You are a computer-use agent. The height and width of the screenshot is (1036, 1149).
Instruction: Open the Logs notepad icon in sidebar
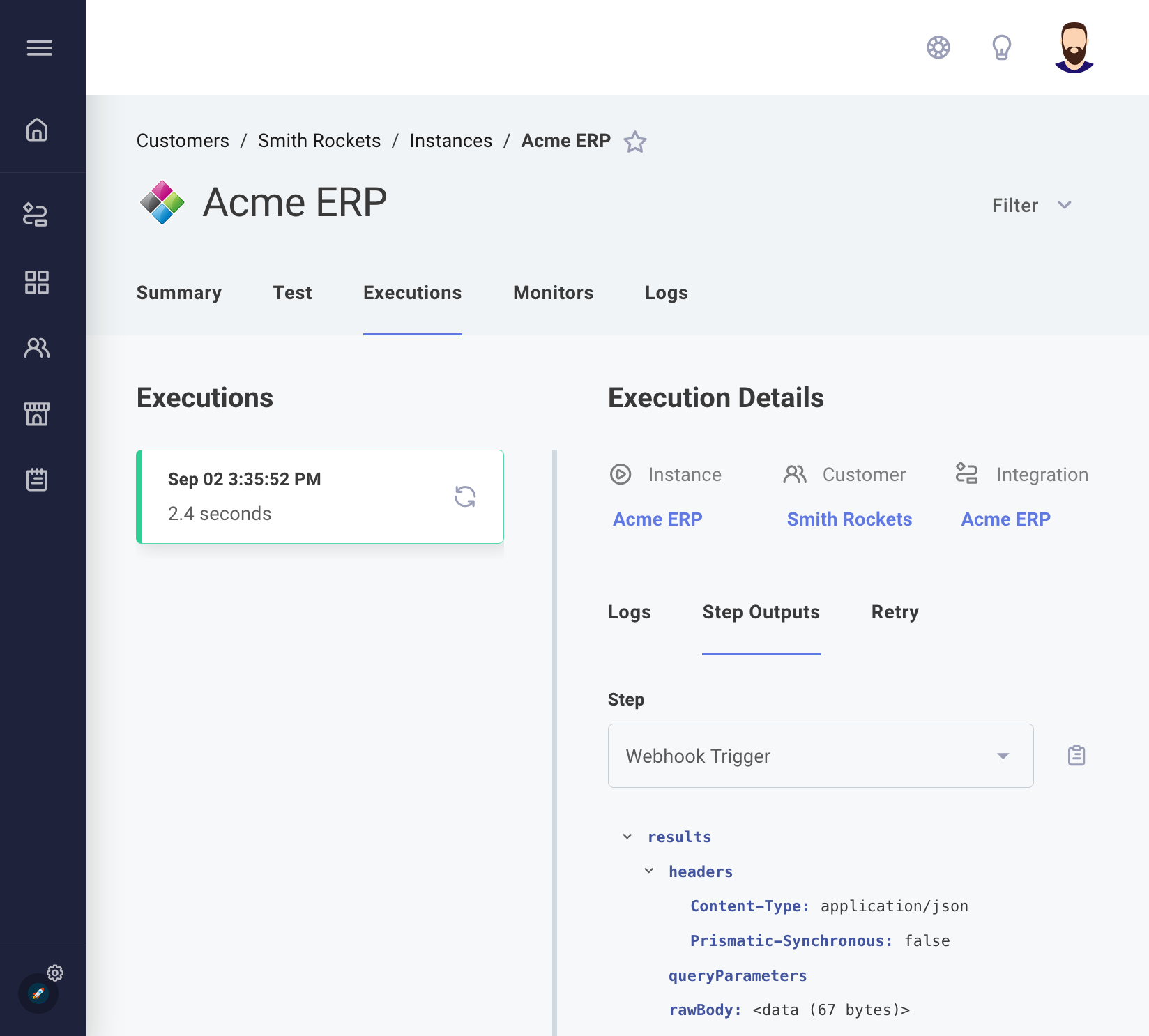tap(36, 479)
